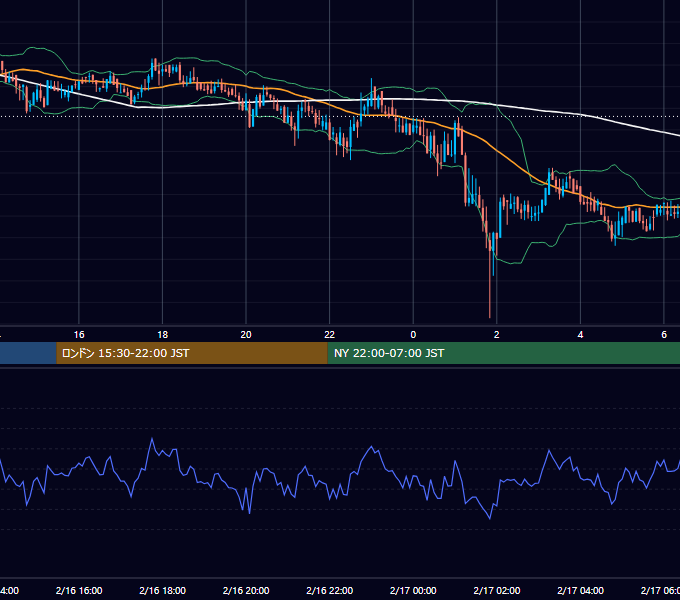Click hour label 6 on price chart axis
This screenshot has width=680, height=600.
pyautogui.click(x=664, y=335)
